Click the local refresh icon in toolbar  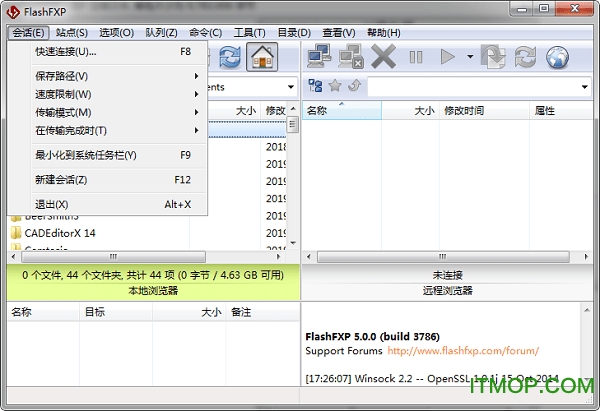point(230,57)
